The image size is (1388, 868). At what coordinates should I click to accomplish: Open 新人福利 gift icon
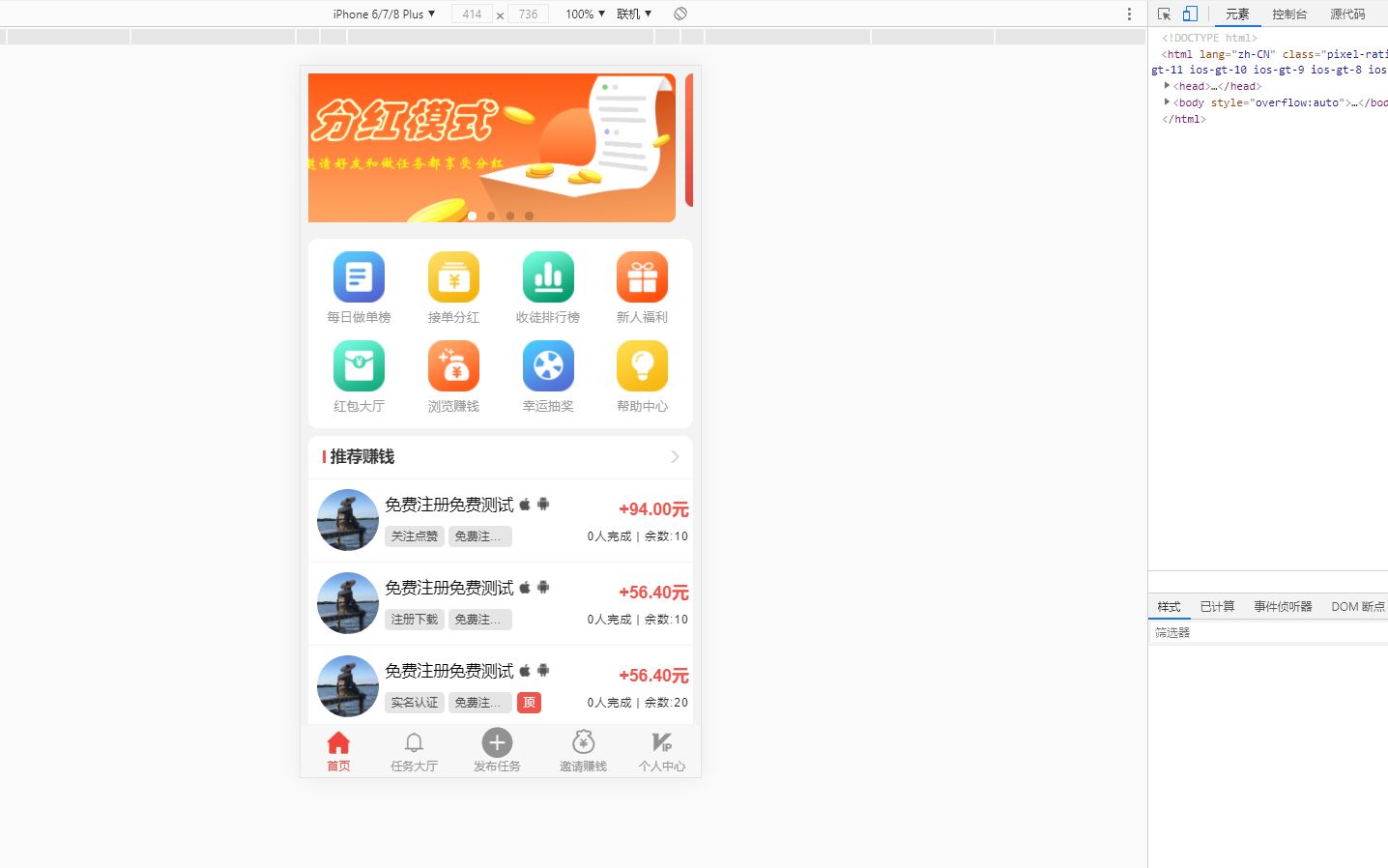(642, 277)
